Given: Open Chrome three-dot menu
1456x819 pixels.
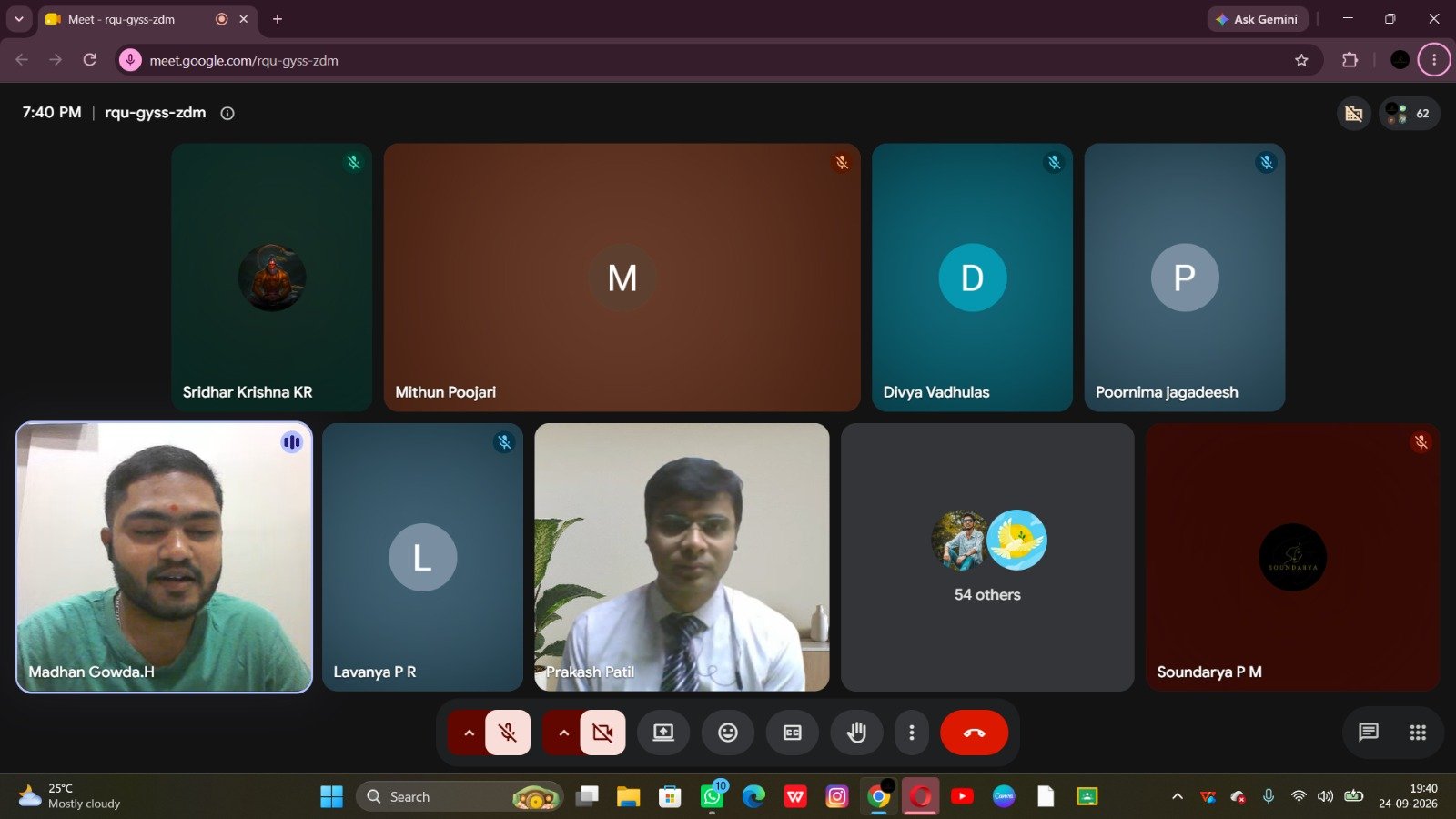Looking at the screenshot, I should pyautogui.click(x=1434, y=60).
